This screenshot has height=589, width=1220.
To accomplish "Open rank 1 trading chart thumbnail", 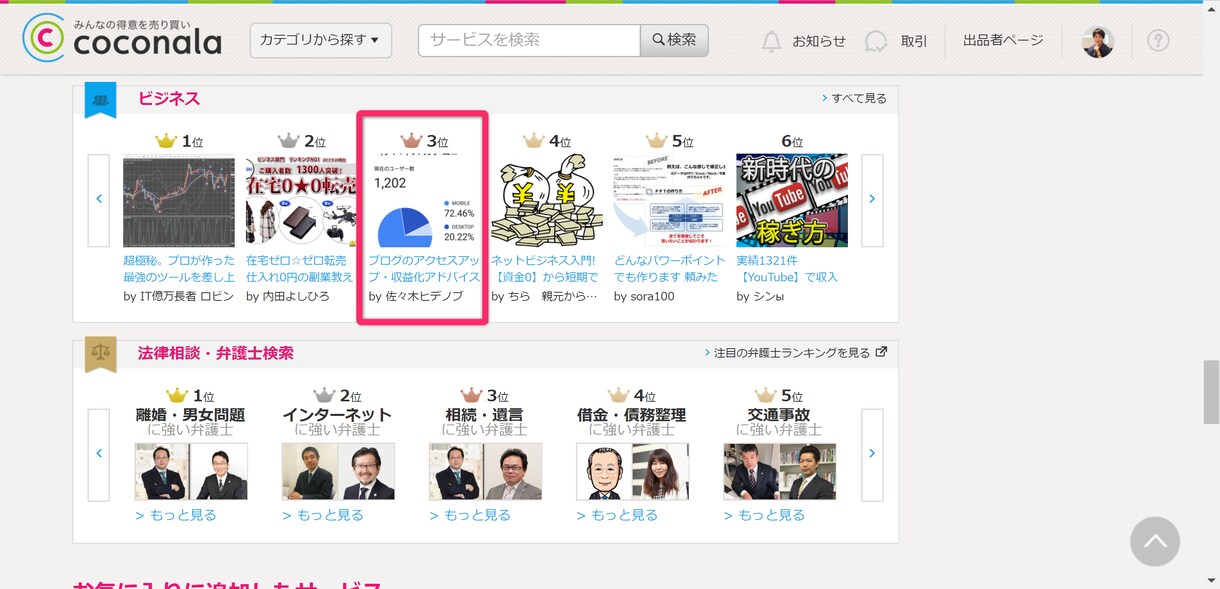I will 179,200.
